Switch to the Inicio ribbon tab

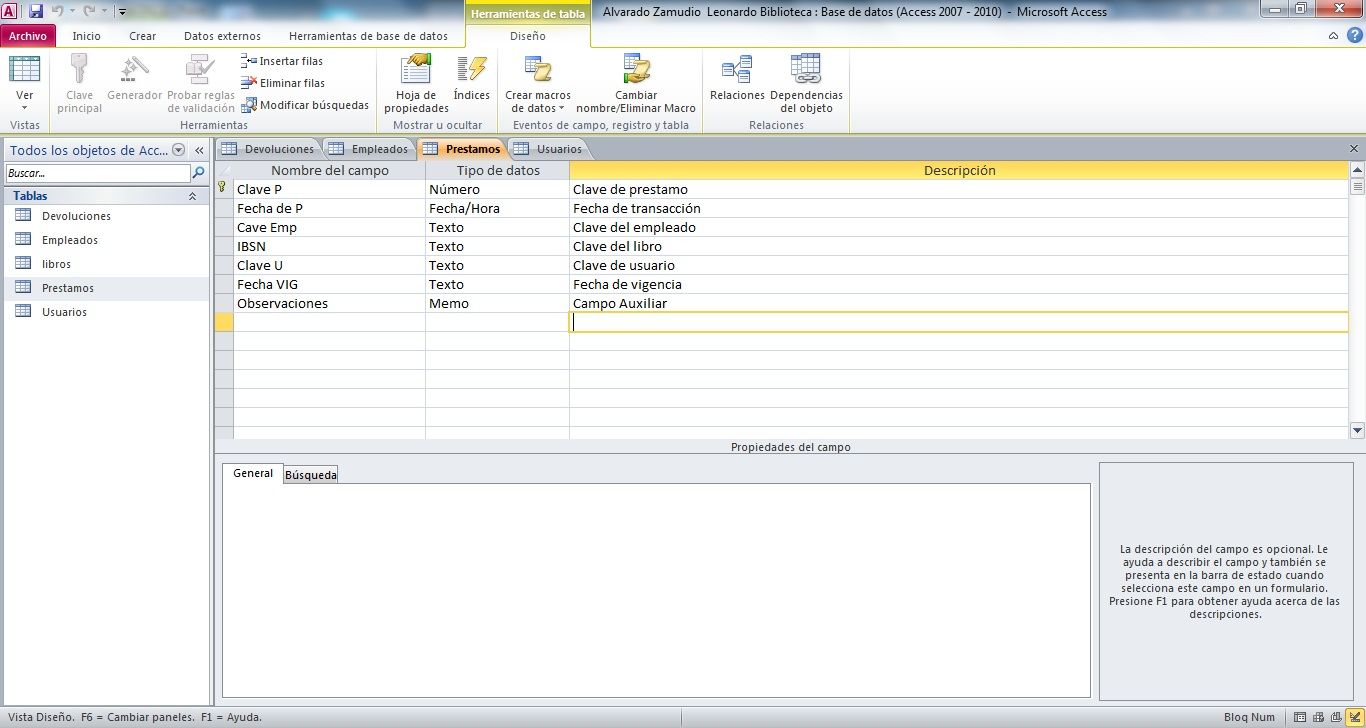[87, 36]
